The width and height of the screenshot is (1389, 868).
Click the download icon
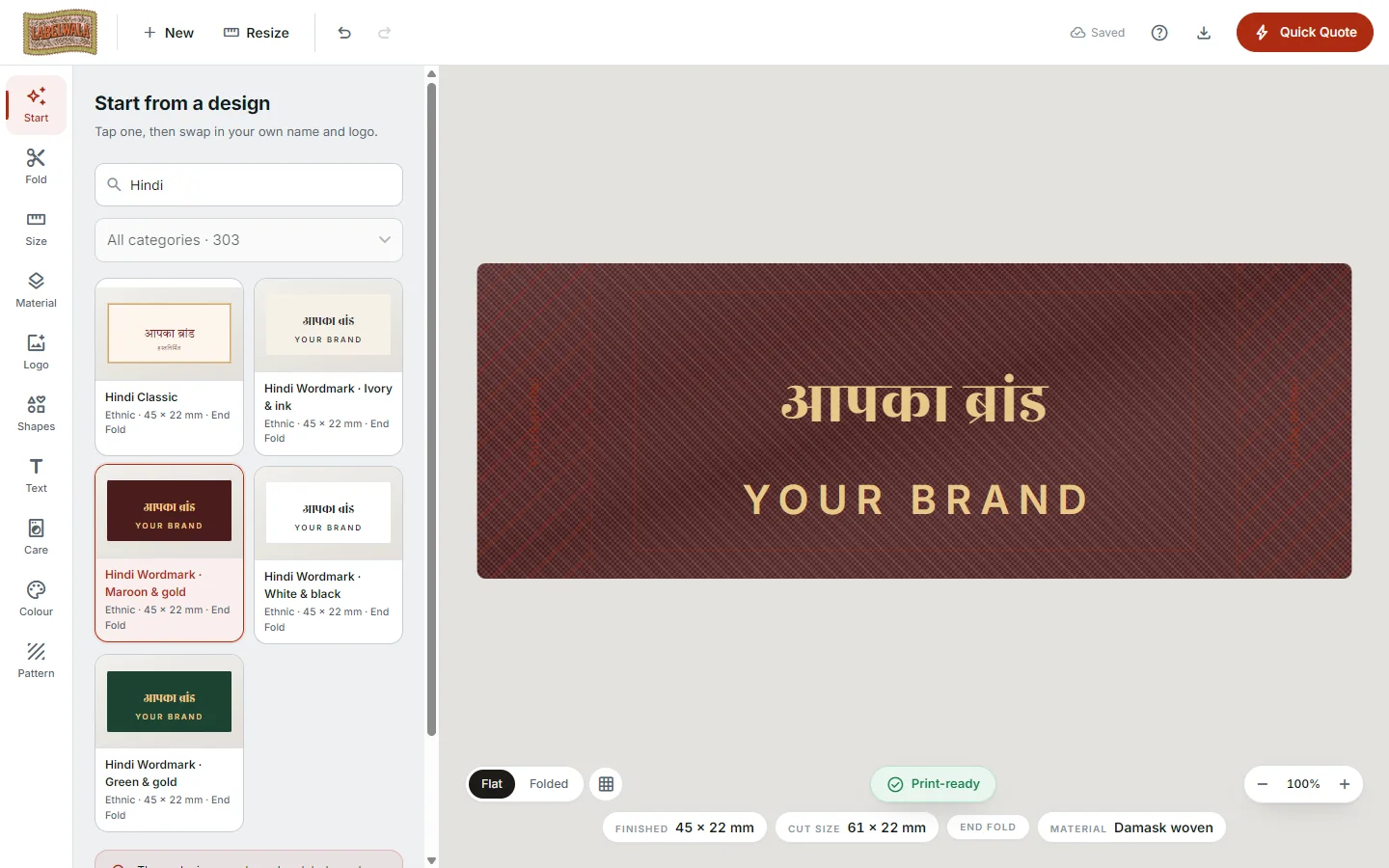point(1204,33)
